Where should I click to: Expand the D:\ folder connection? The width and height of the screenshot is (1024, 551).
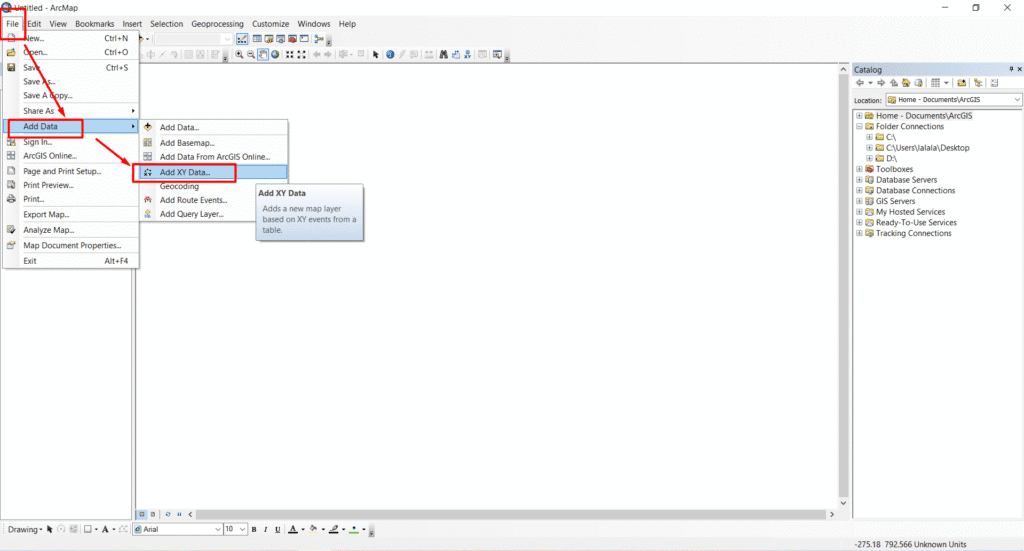coord(869,158)
